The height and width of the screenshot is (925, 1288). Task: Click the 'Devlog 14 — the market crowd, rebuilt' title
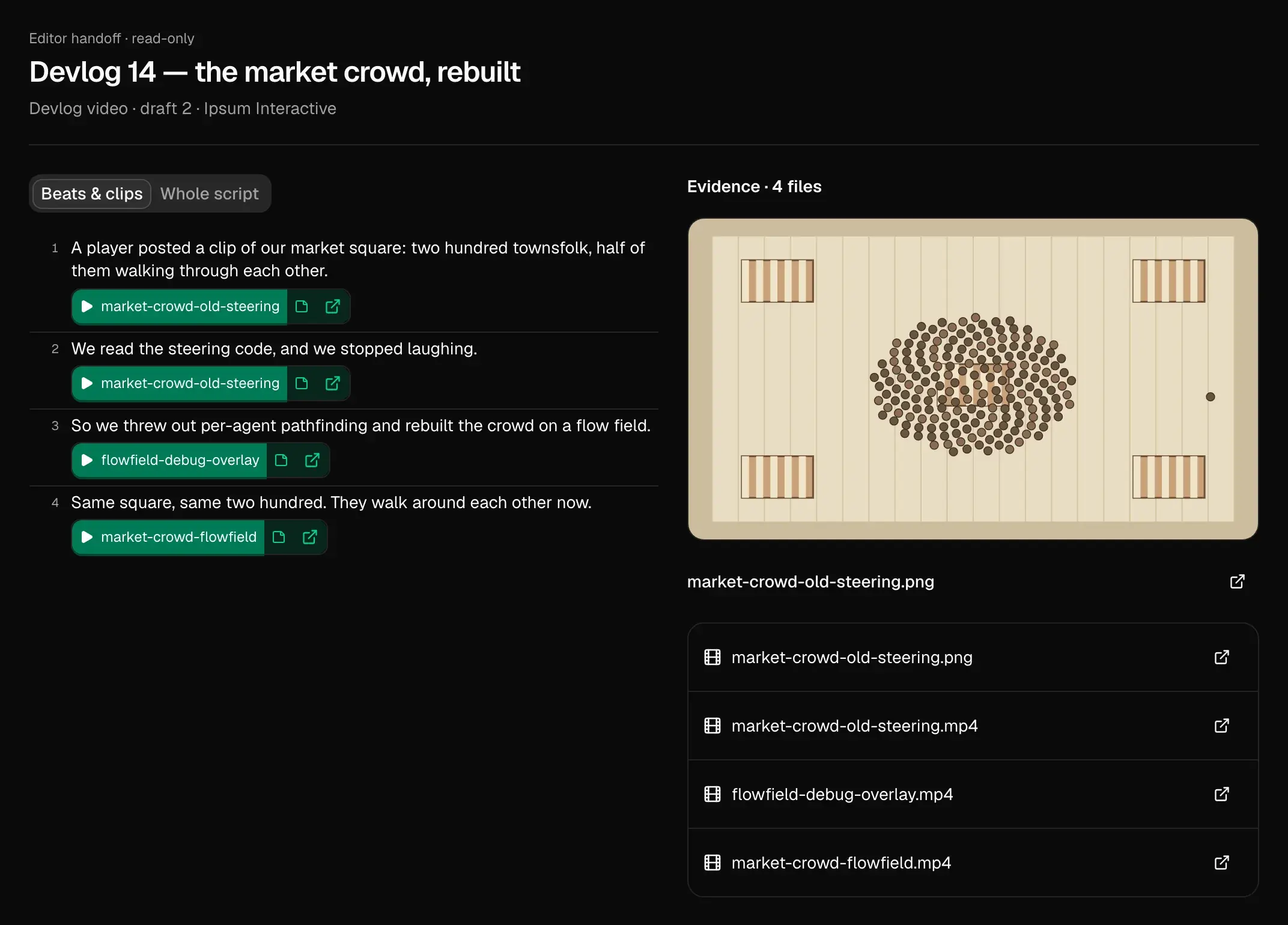(x=275, y=72)
